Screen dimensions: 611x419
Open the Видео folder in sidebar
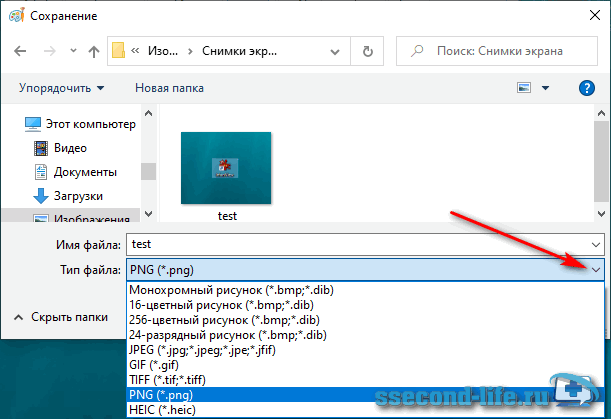71,148
